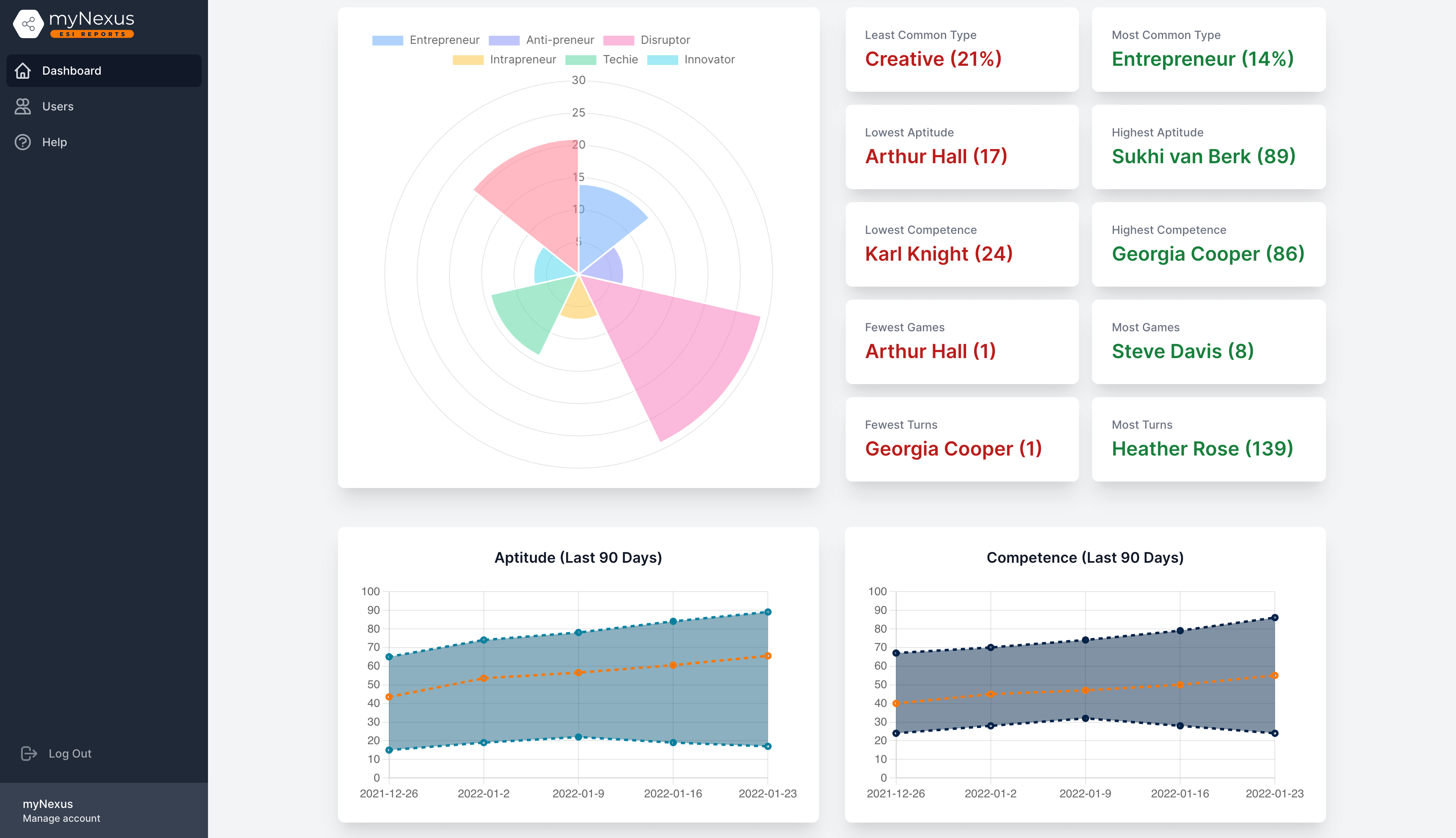Click the green Techie polar chart segment
Viewport: 1456px width, 838px height.
click(x=530, y=314)
